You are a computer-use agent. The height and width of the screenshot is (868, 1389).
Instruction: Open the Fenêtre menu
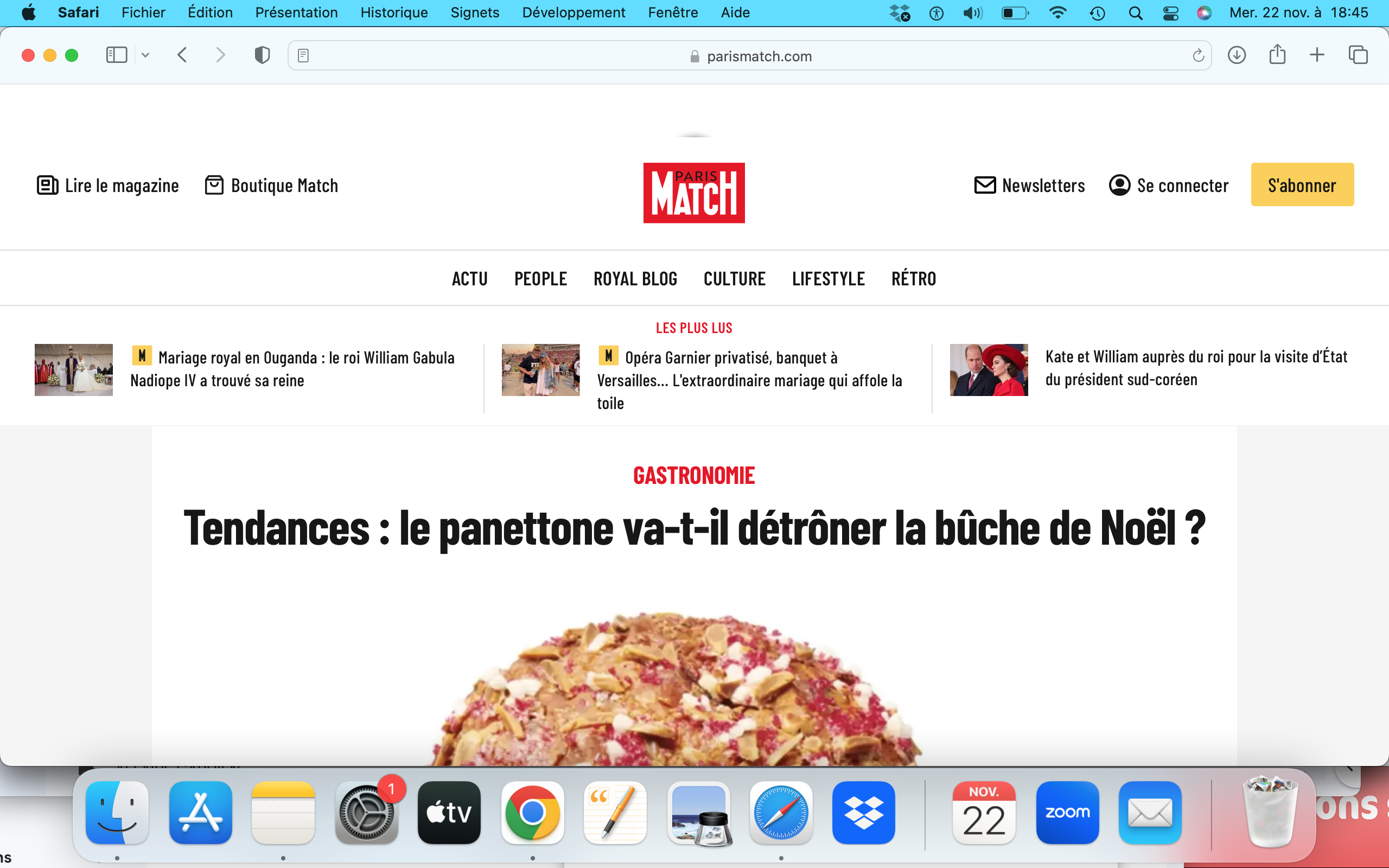pyautogui.click(x=673, y=12)
